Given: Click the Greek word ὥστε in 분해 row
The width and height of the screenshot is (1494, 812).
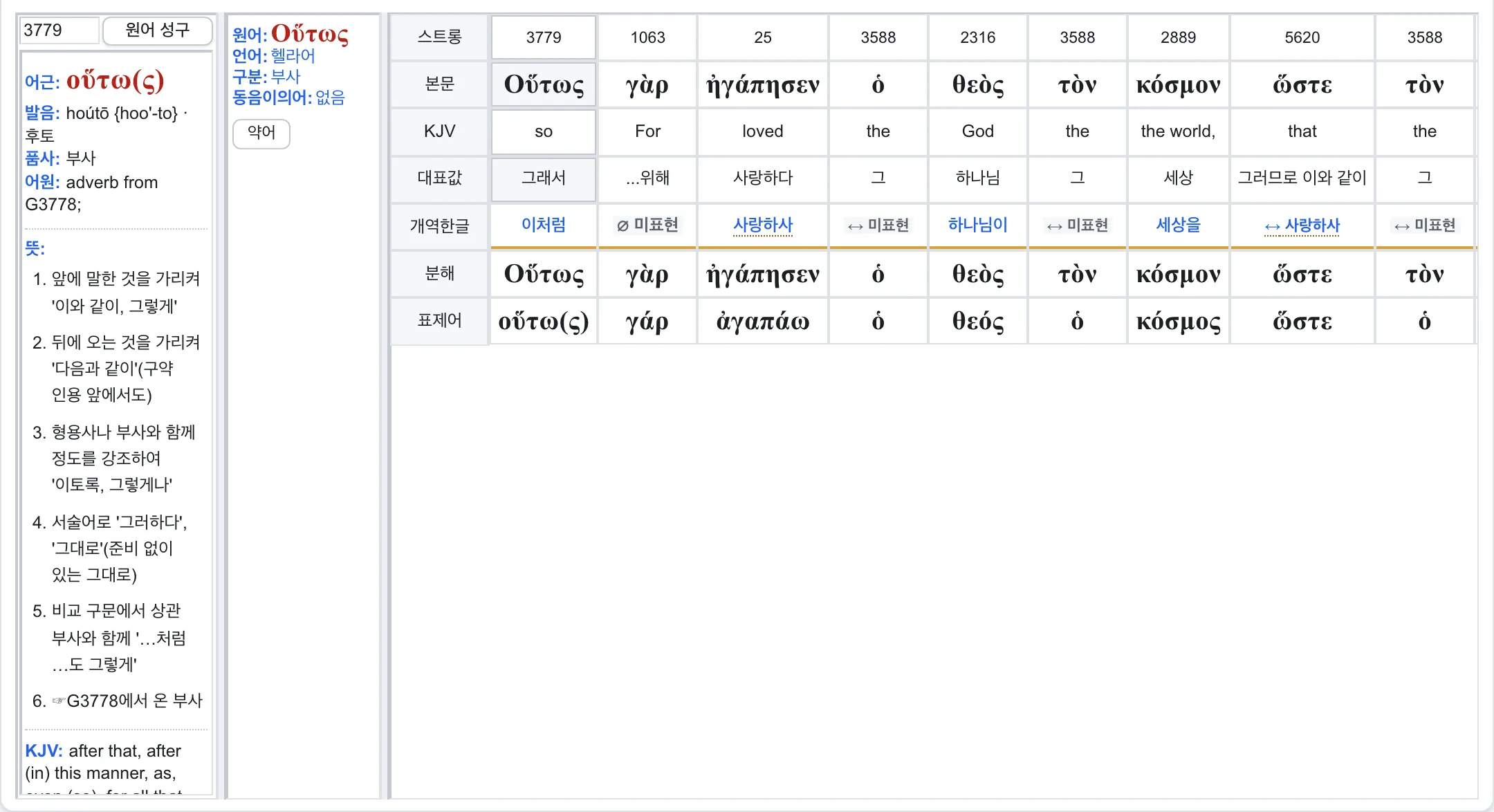Looking at the screenshot, I should point(1302,274).
